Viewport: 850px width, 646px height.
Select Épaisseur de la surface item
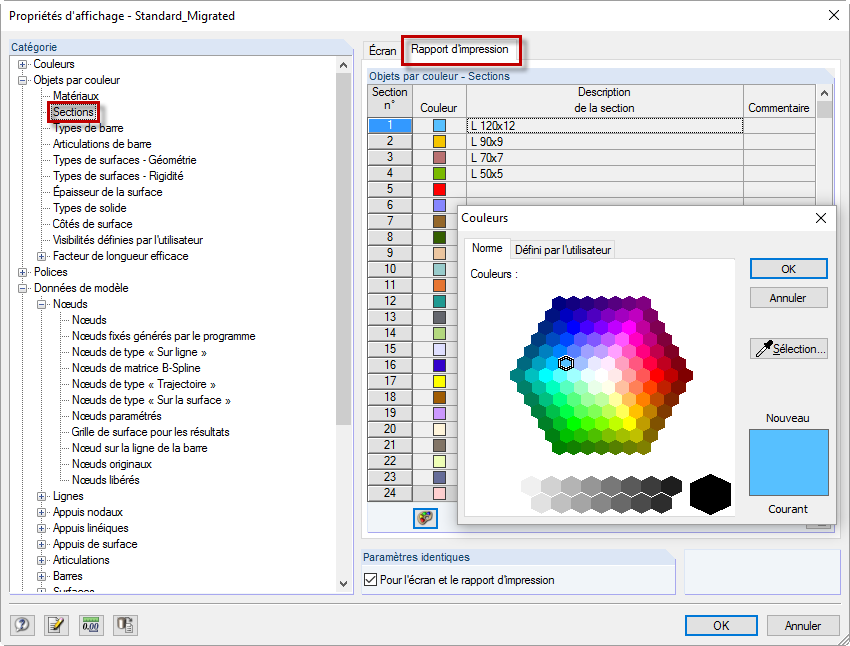tap(107, 192)
